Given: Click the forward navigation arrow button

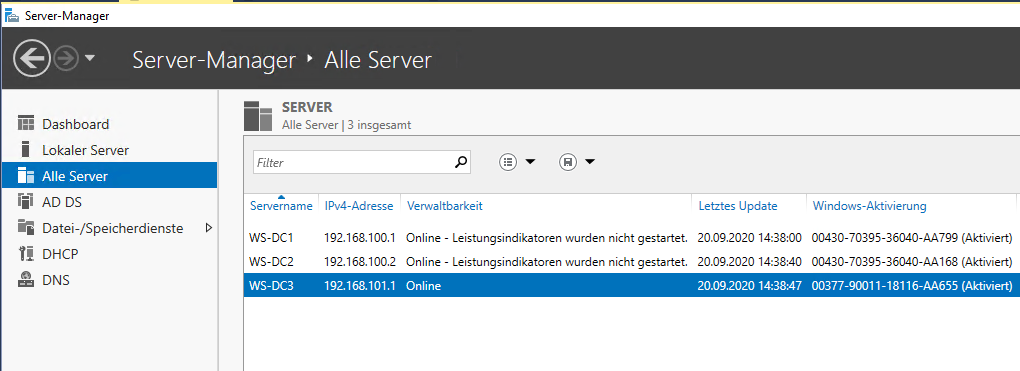Looking at the screenshot, I should point(66,59).
